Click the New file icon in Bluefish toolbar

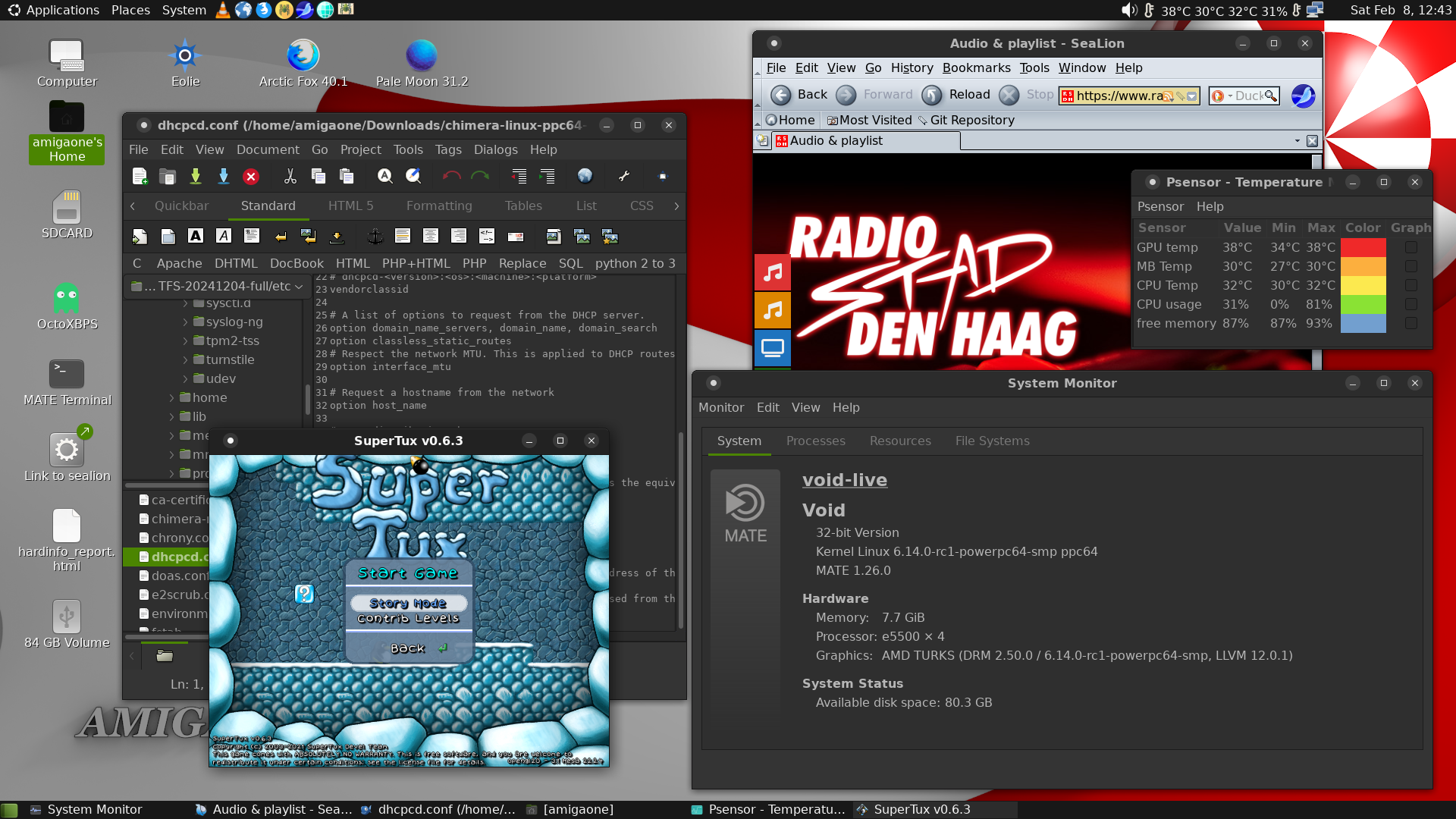tap(140, 176)
